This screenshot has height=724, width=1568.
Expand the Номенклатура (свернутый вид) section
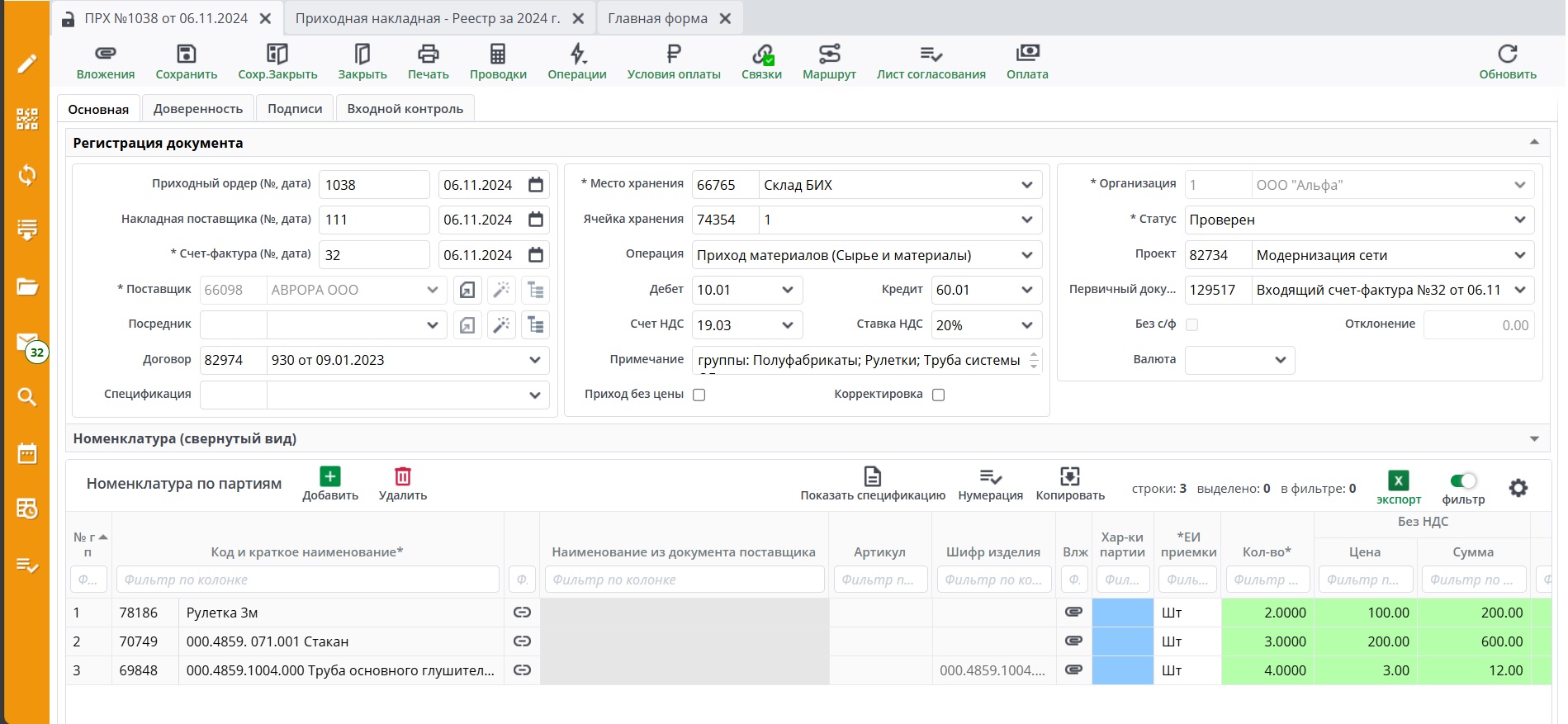[1534, 439]
